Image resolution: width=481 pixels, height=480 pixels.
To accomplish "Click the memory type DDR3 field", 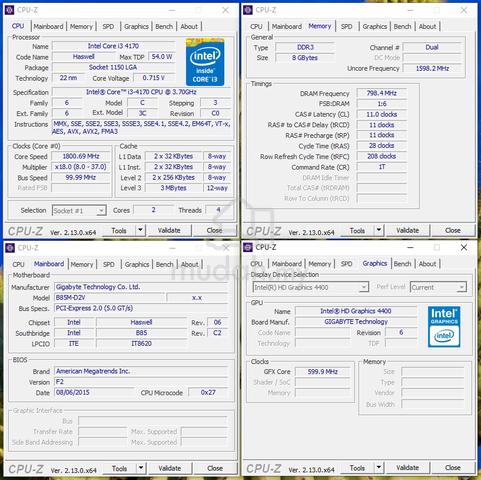I will tap(305, 47).
